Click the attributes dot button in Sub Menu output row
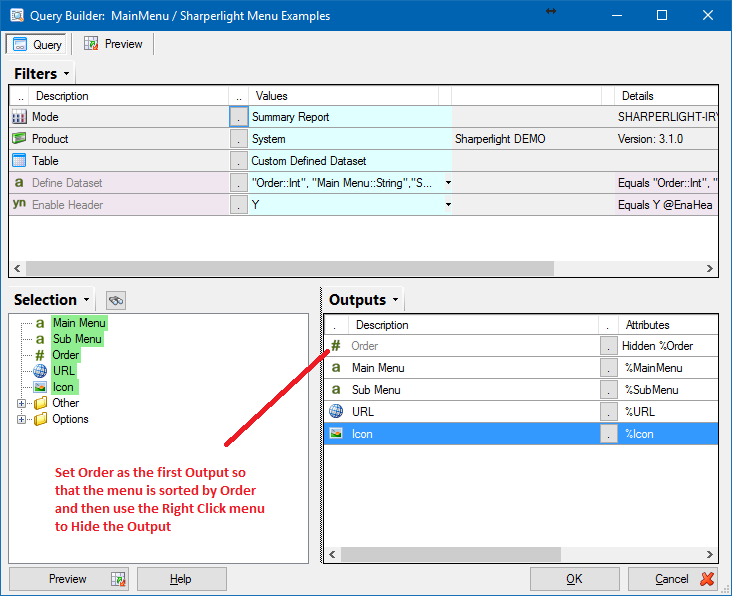 (608, 390)
